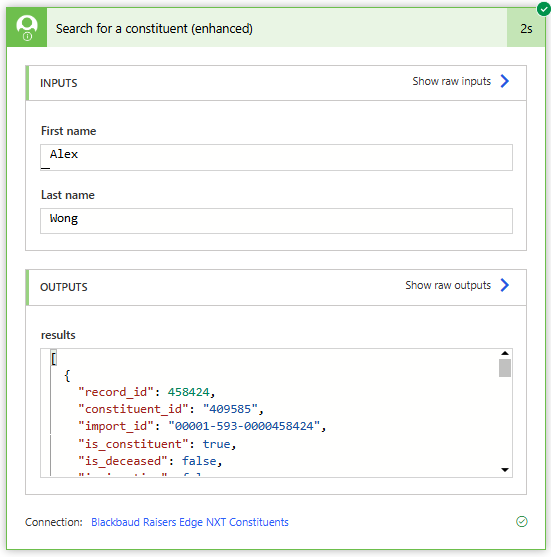Viewport: 551px width, 557px height.
Task: Click the INPUTS section header
Action: pos(276,83)
